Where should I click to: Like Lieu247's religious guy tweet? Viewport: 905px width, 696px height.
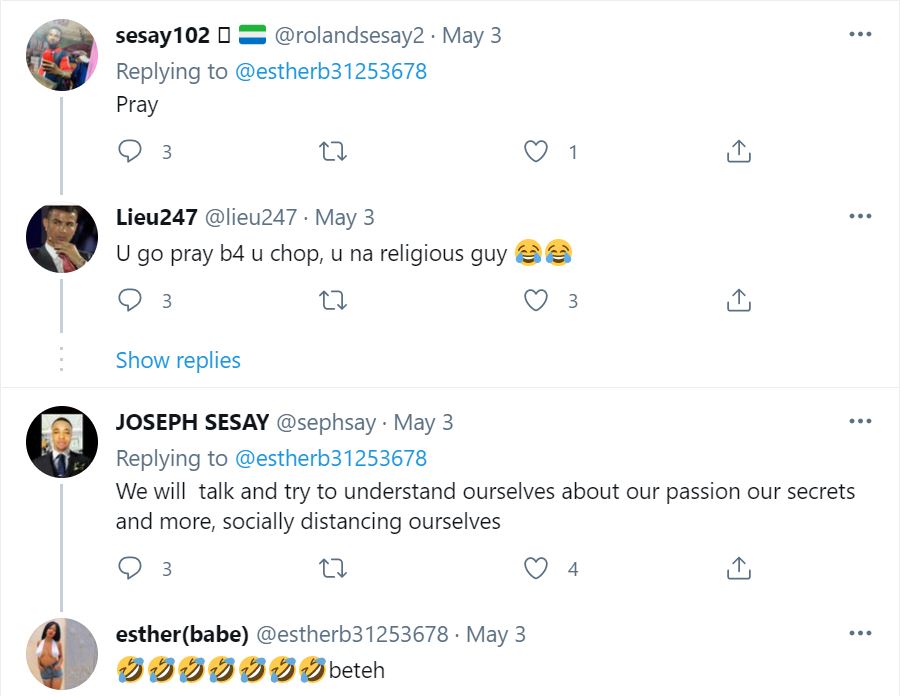[x=536, y=300]
